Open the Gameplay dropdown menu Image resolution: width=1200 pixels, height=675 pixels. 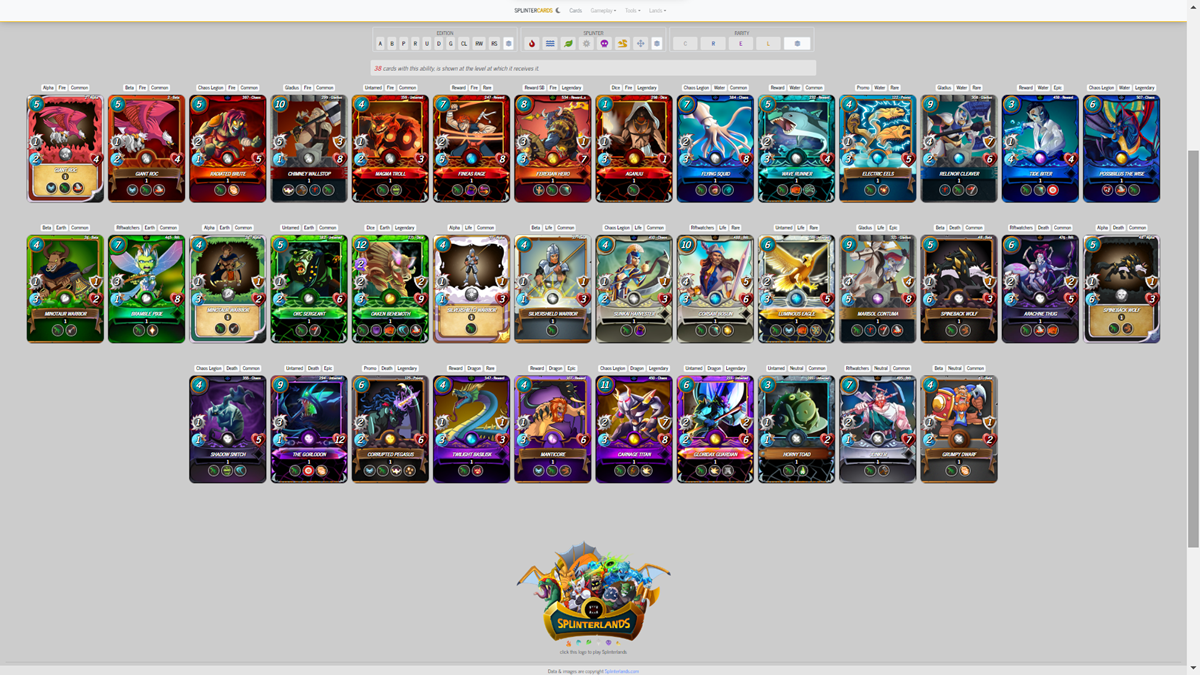click(x=603, y=10)
